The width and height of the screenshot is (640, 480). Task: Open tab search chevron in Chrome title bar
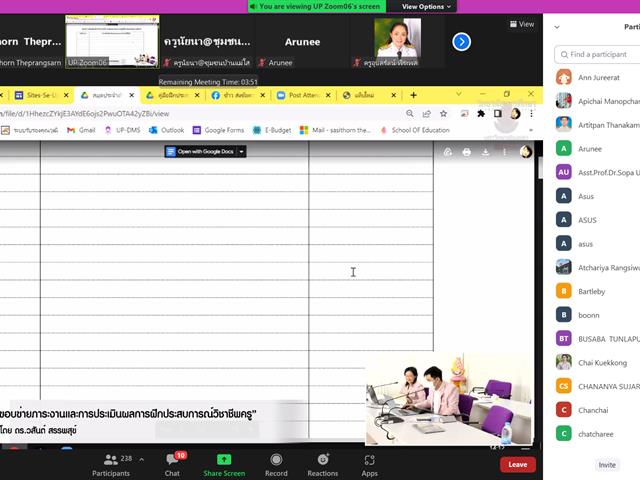coord(459,94)
